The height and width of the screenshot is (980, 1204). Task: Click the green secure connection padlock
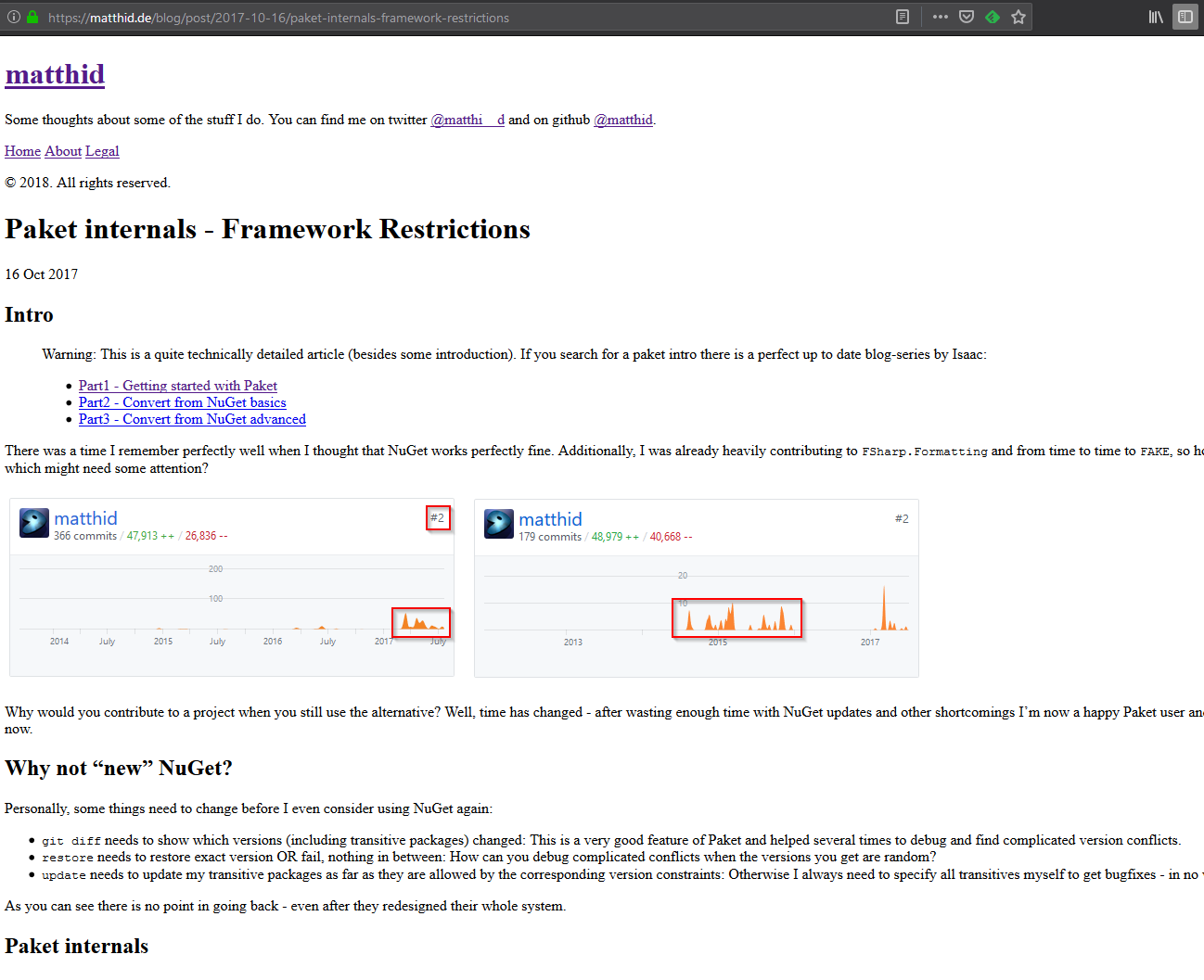tap(32, 17)
